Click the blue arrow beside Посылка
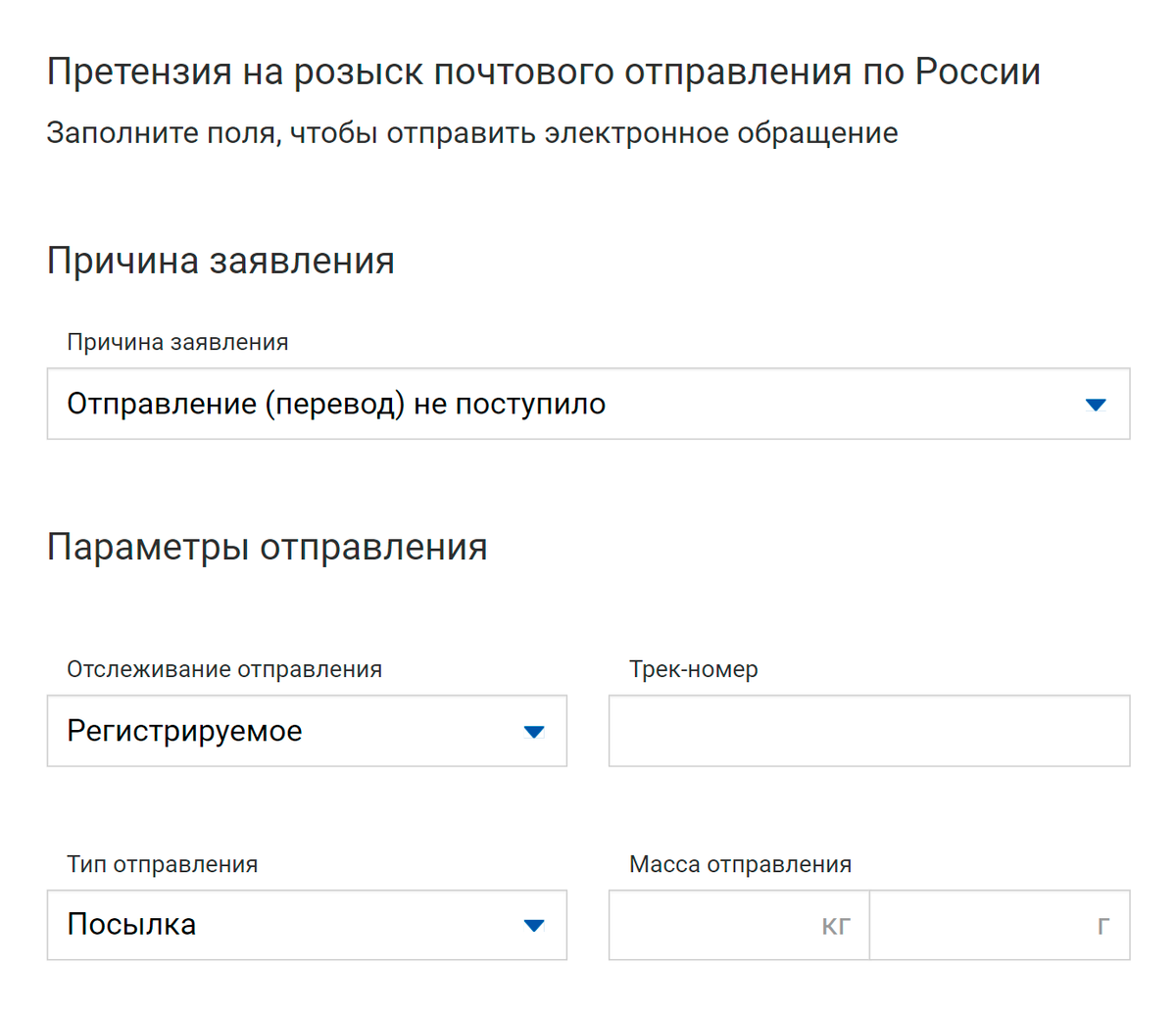The image size is (1176, 1016). coord(534,926)
